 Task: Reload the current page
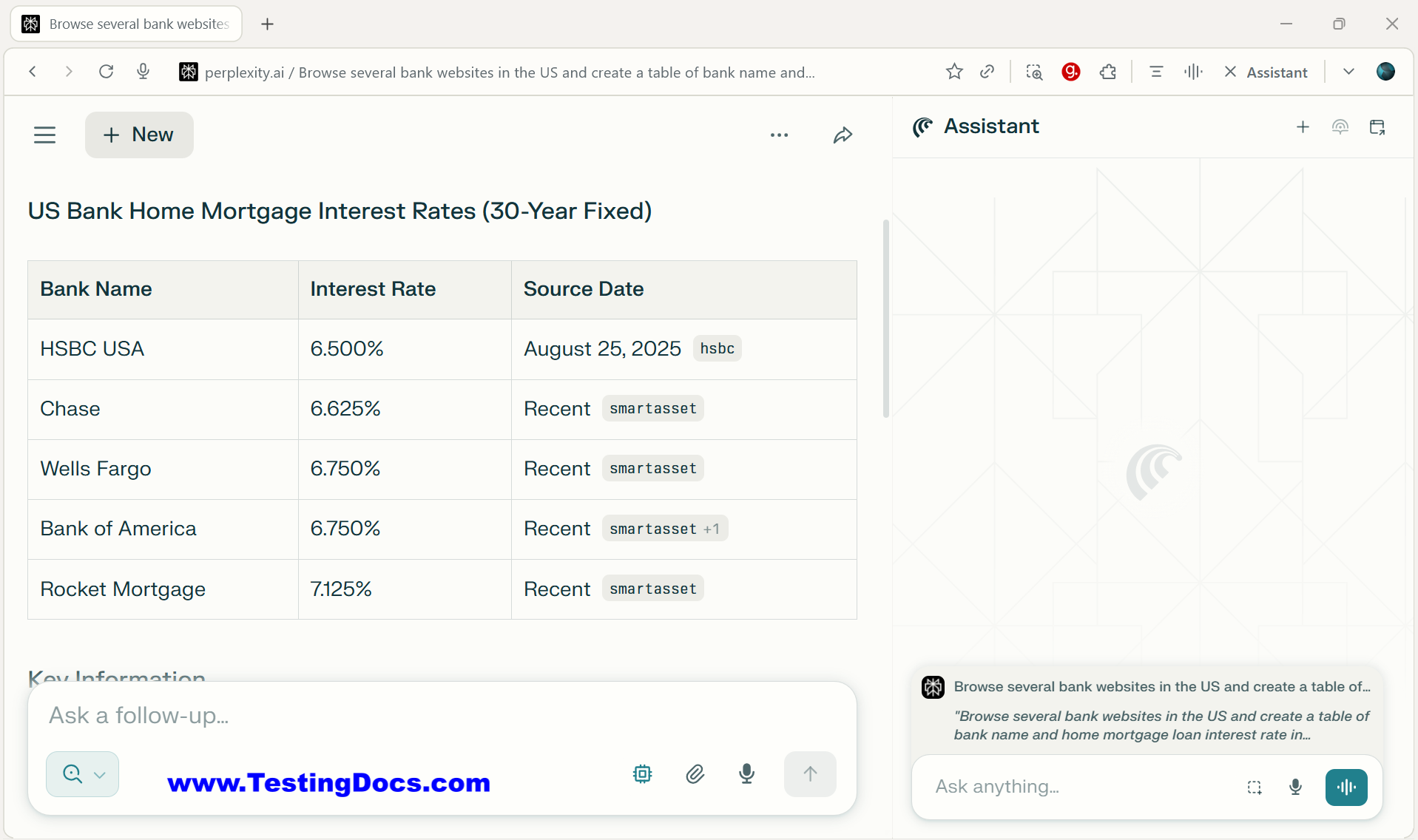coord(107,72)
